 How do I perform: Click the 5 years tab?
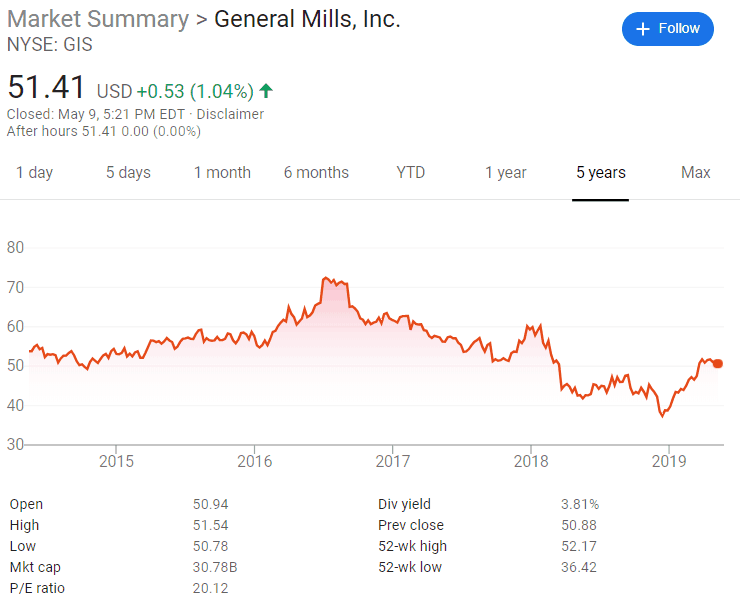[600, 172]
